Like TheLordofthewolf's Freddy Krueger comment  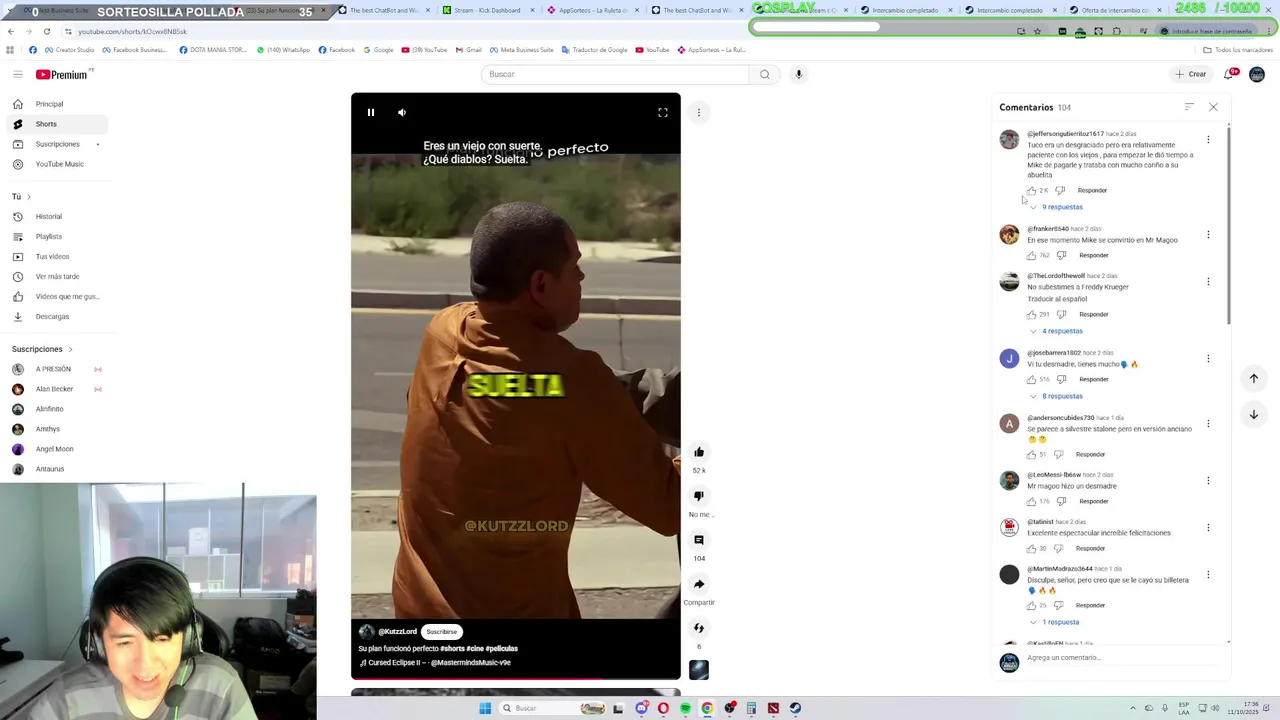(1031, 314)
